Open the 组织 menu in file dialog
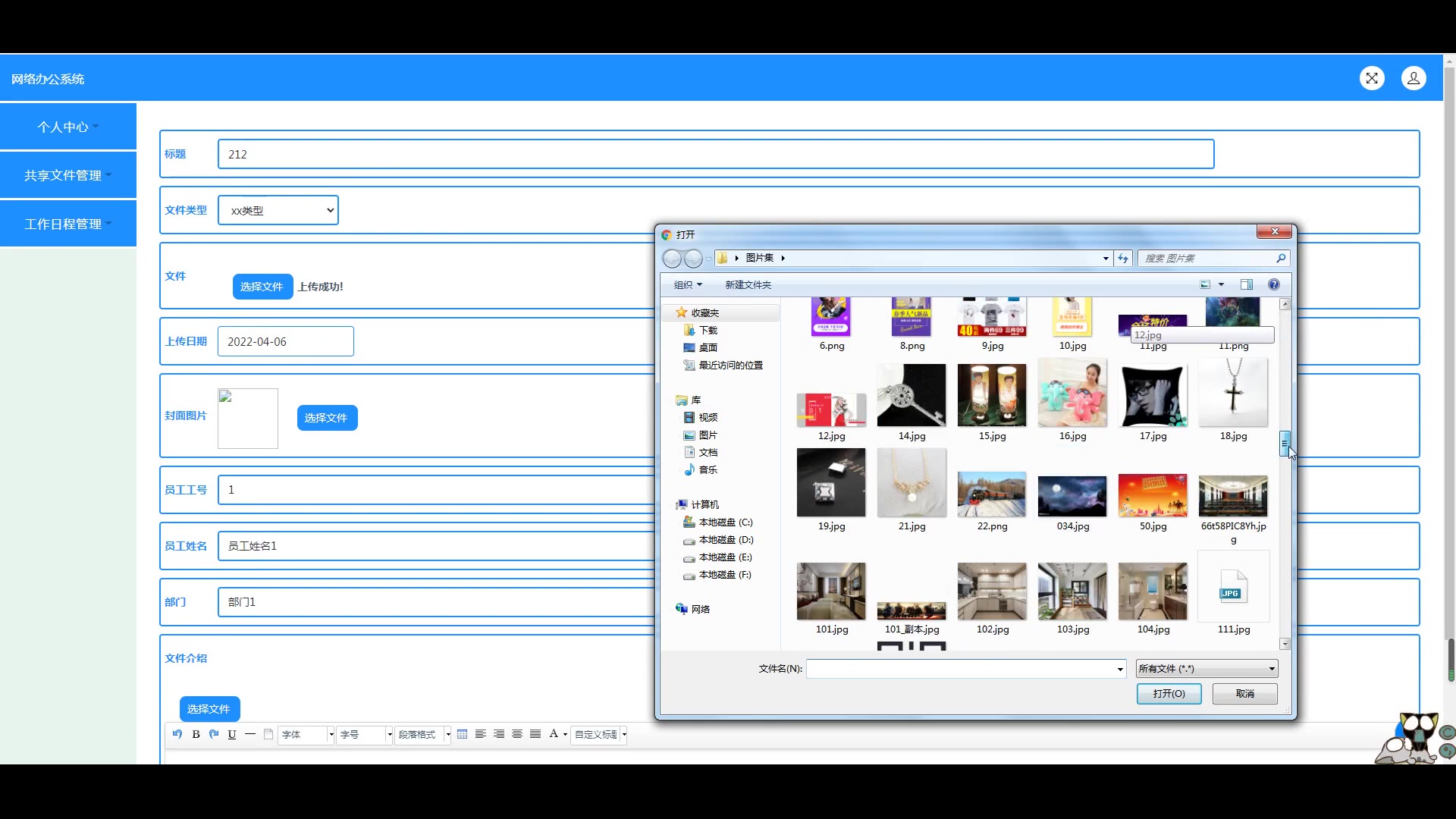 point(688,285)
